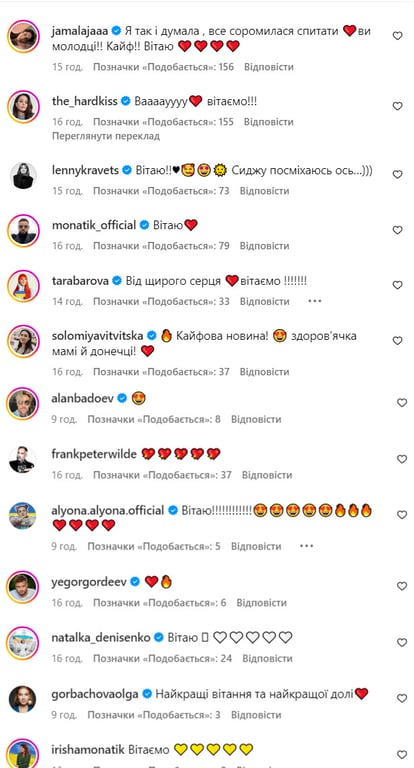Click the_hardkiss profile avatar
Screen dimensions: 414x768
click(x=23, y=106)
